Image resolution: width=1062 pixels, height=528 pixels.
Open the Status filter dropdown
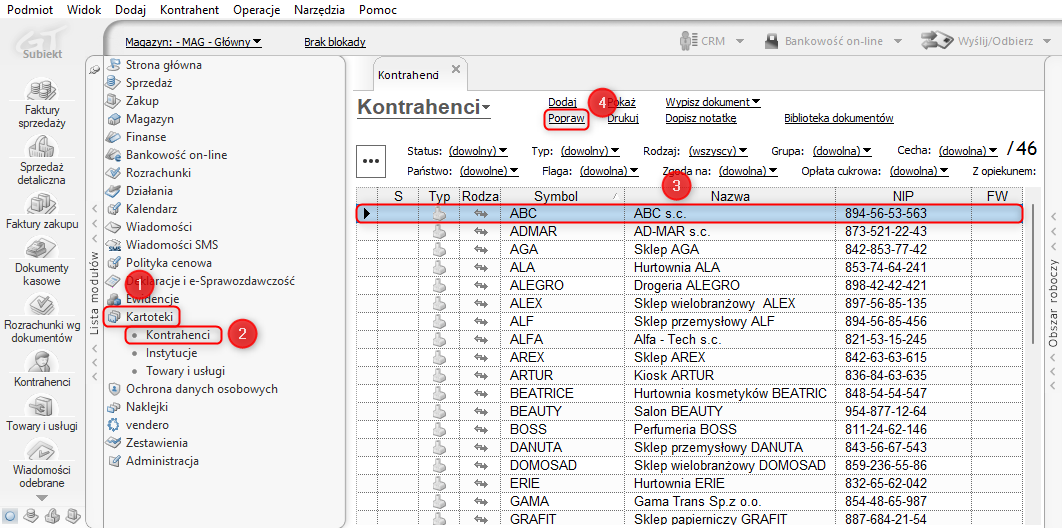tap(478, 150)
